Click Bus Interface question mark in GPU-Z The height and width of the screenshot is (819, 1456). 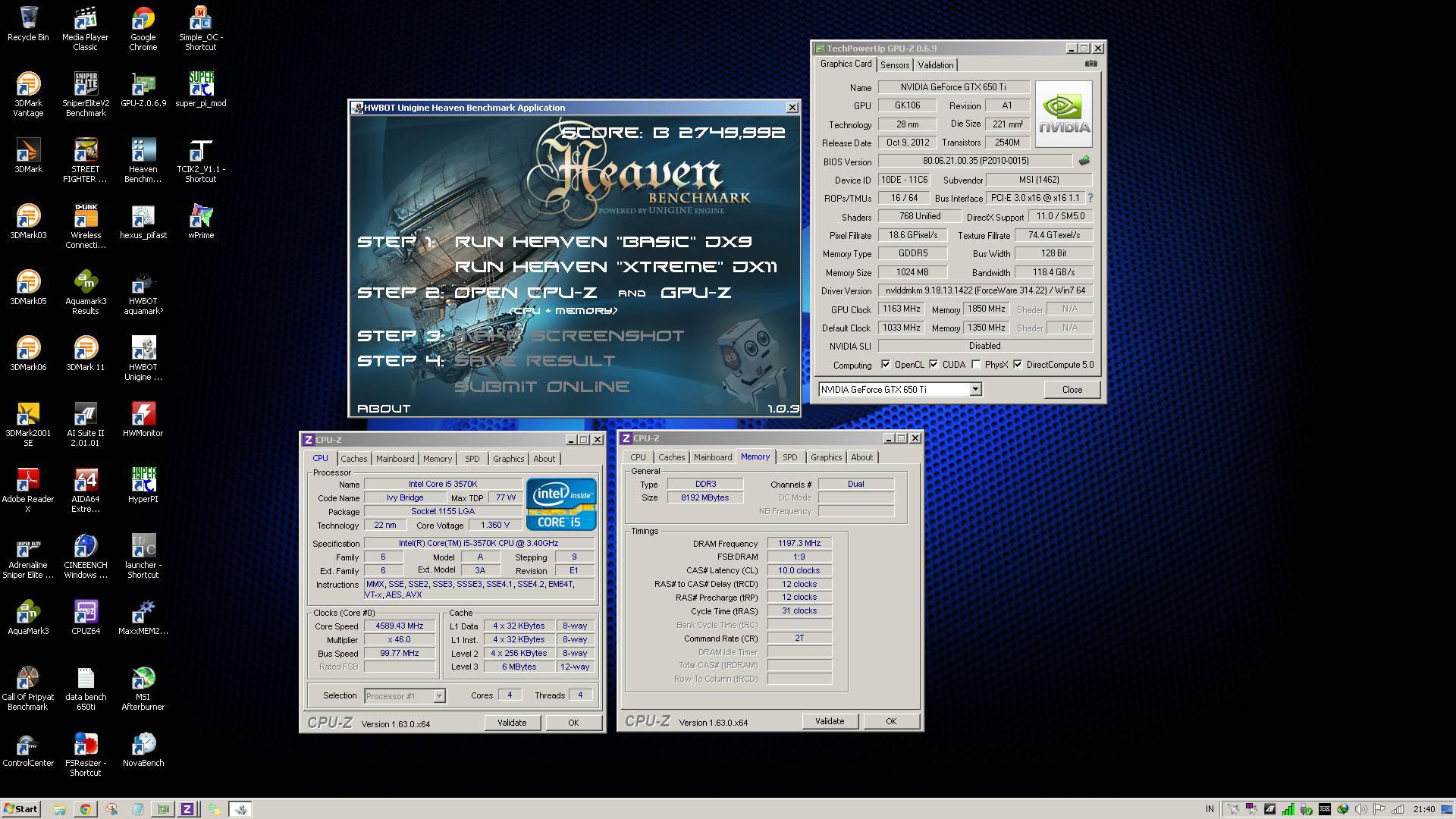coord(1090,198)
